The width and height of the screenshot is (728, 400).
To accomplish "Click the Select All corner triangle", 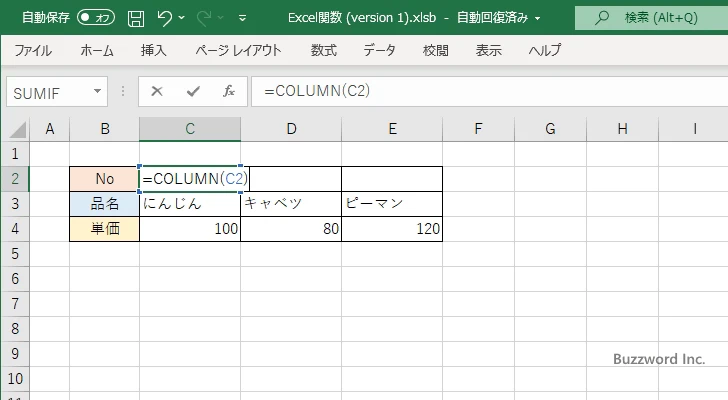I will pyautogui.click(x=18, y=129).
